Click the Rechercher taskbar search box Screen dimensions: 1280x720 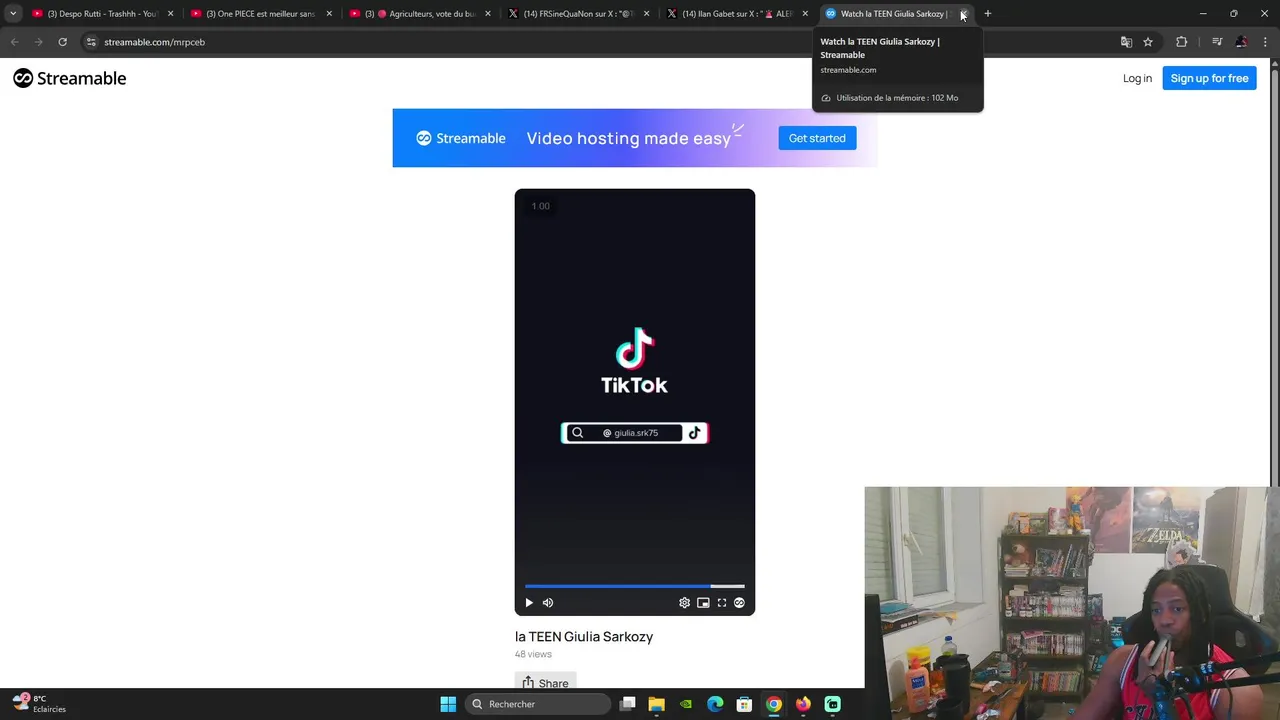click(540, 704)
